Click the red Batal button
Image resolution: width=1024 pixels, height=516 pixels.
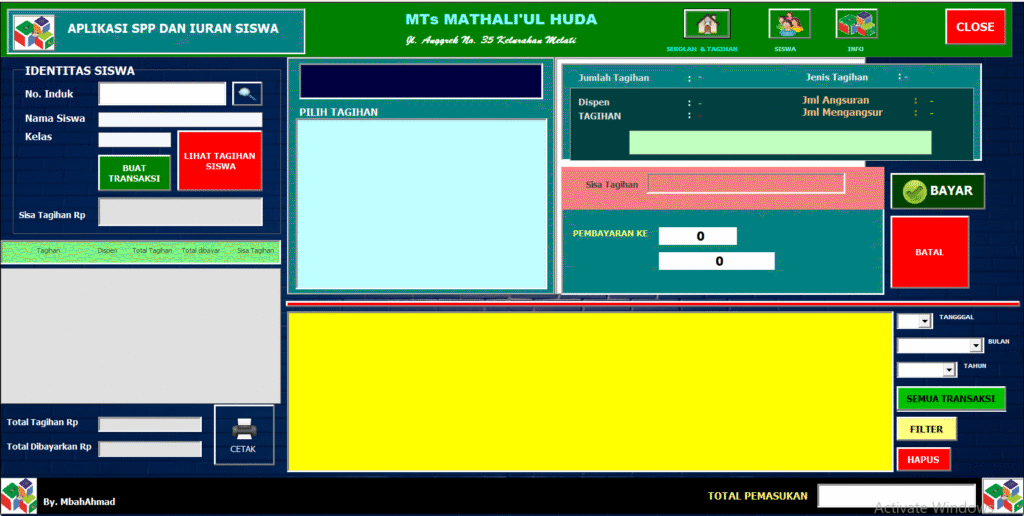click(929, 252)
